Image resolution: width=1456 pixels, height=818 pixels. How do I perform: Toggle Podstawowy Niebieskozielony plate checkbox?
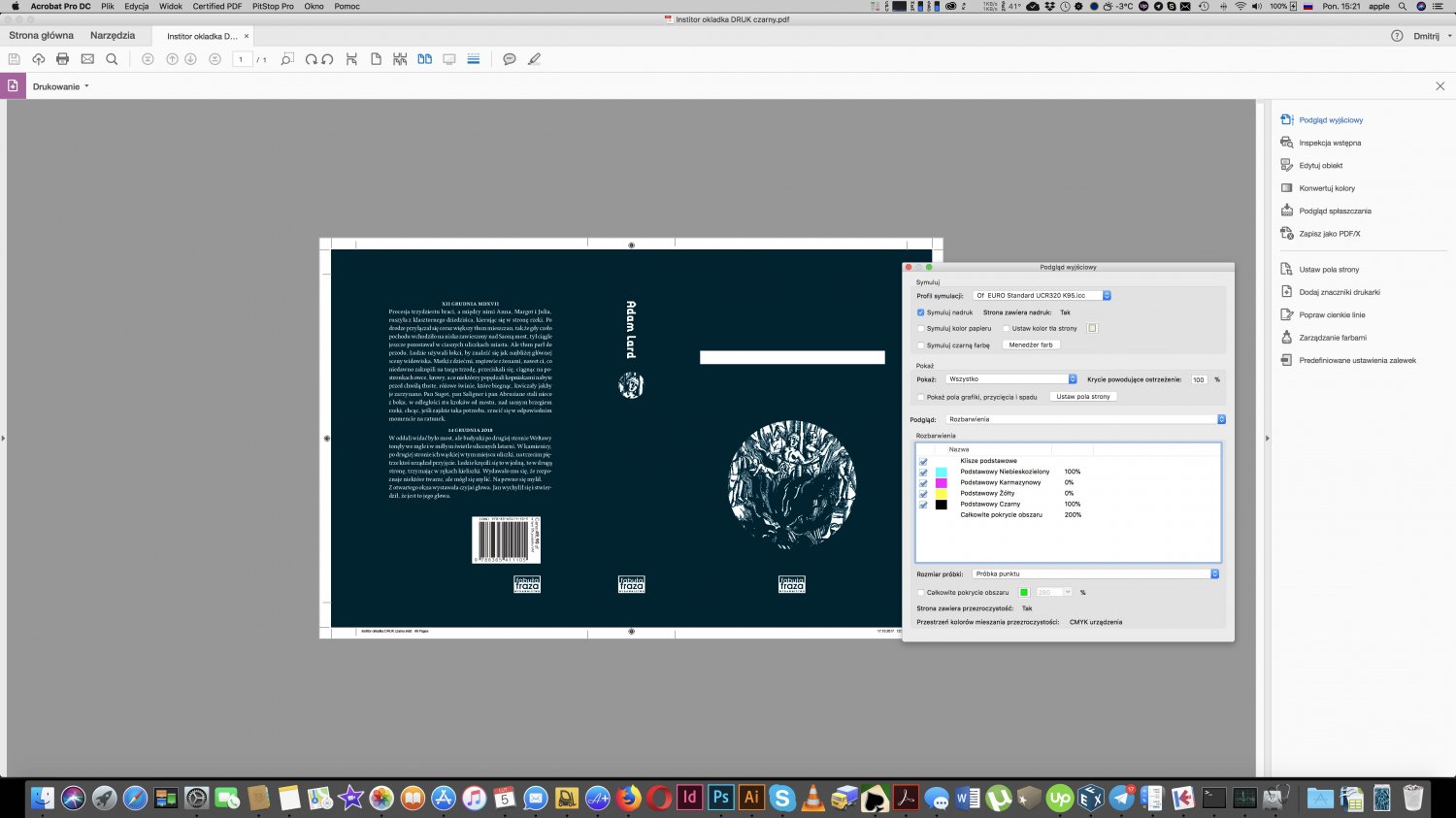[923, 473]
